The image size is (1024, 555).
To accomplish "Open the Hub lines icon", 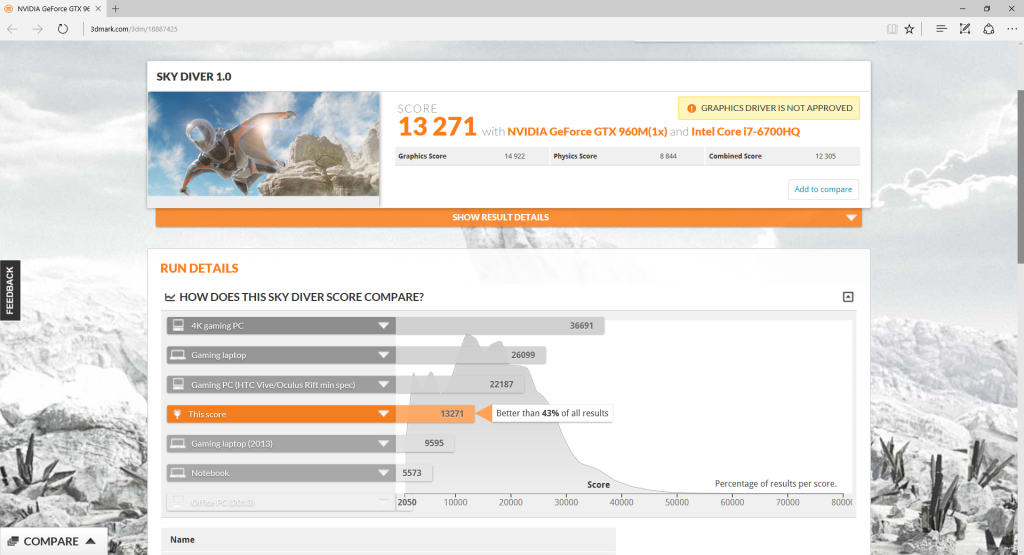I will [x=941, y=29].
